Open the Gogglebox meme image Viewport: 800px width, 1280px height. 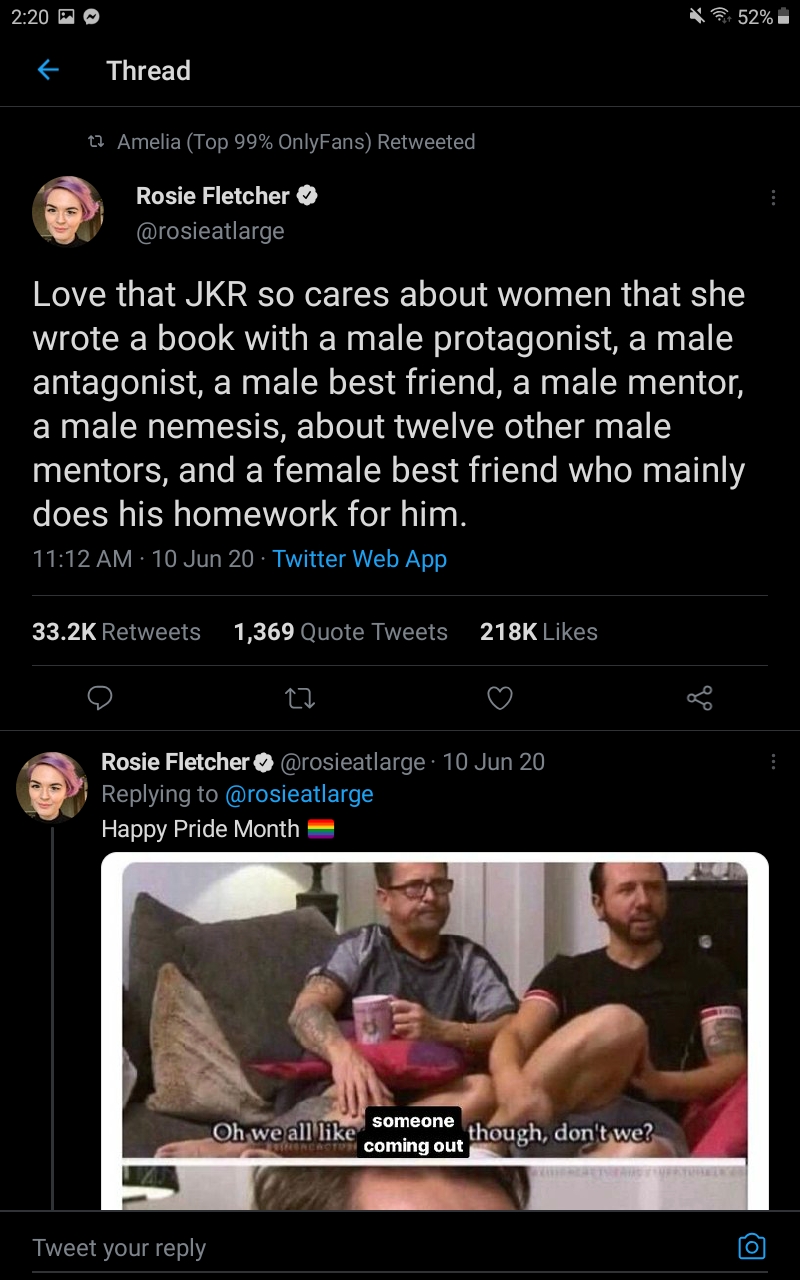click(x=435, y=1031)
